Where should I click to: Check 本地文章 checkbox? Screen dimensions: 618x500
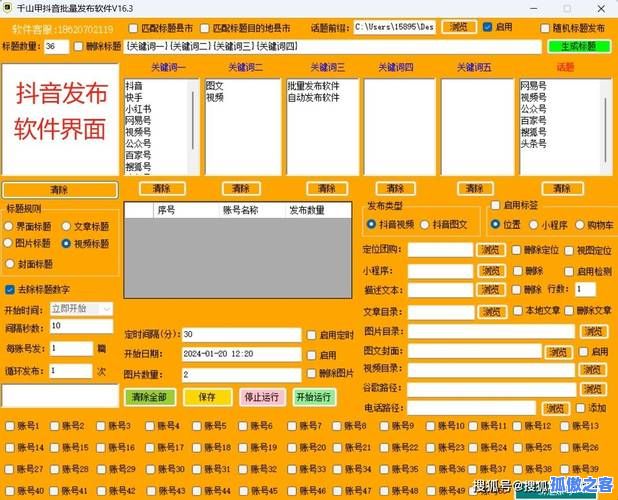[x=518, y=310]
